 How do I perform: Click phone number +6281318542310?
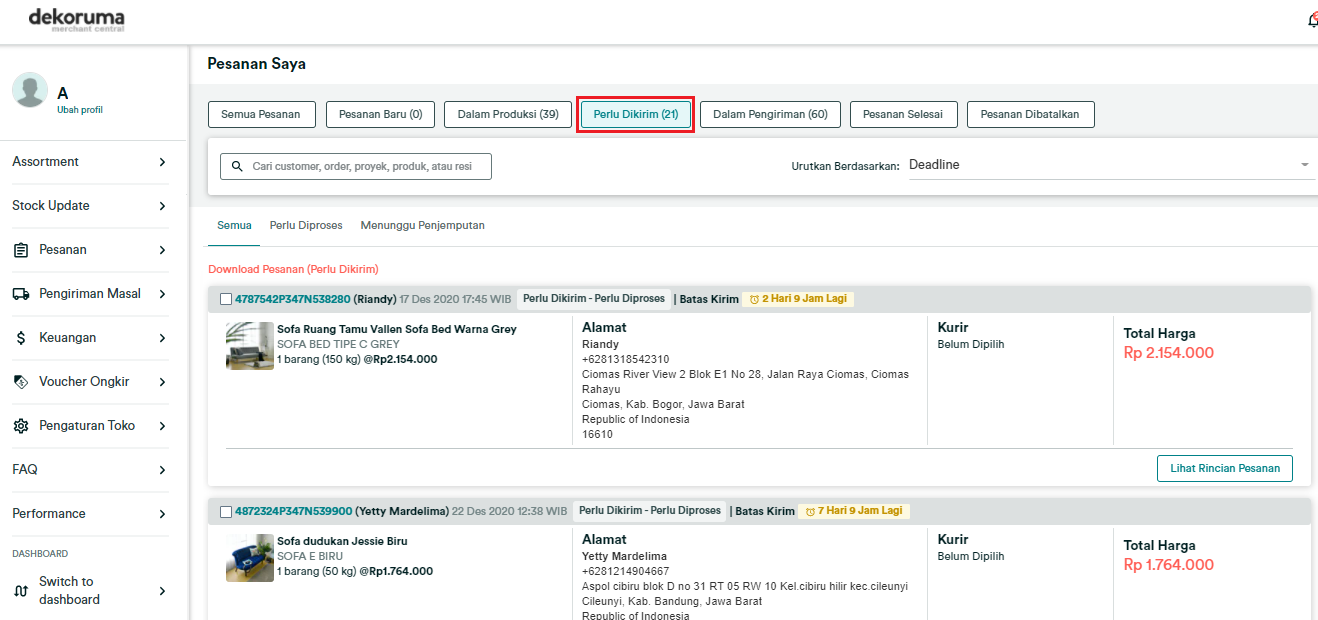pyautogui.click(x=626, y=360)
